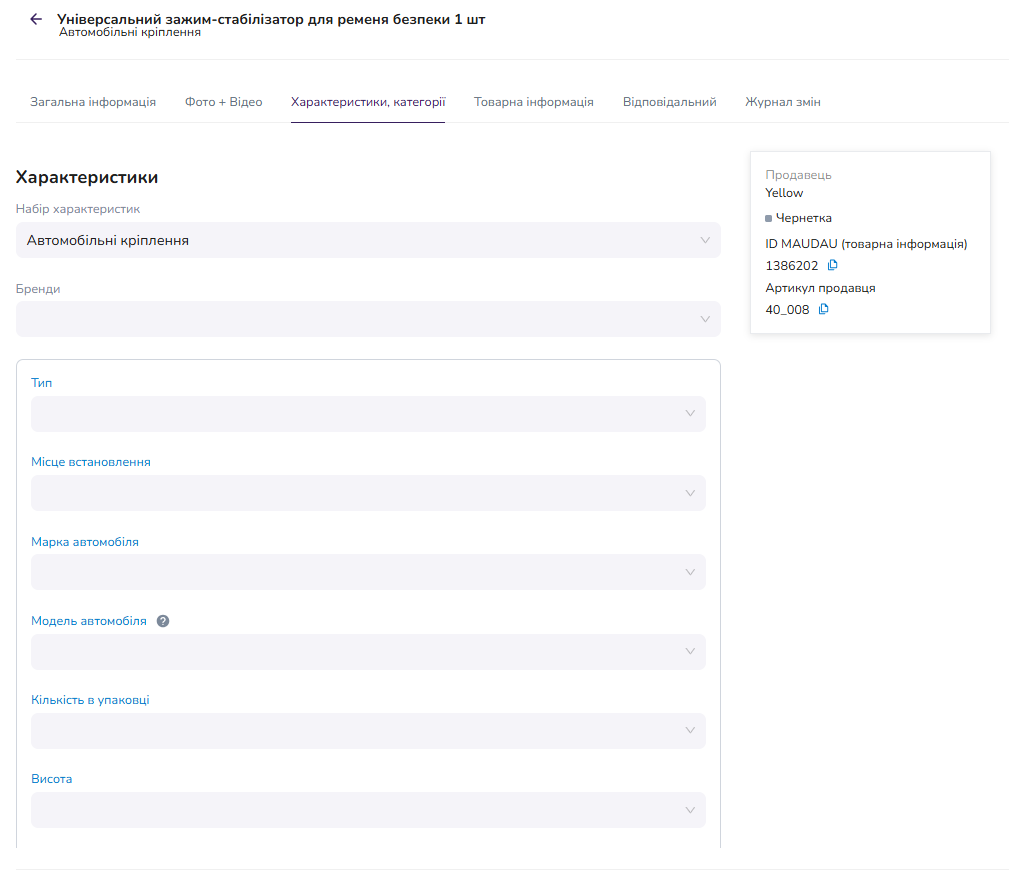Click the Місце встановлення label
Screen dimensions: 1009x875
[91, 462]
